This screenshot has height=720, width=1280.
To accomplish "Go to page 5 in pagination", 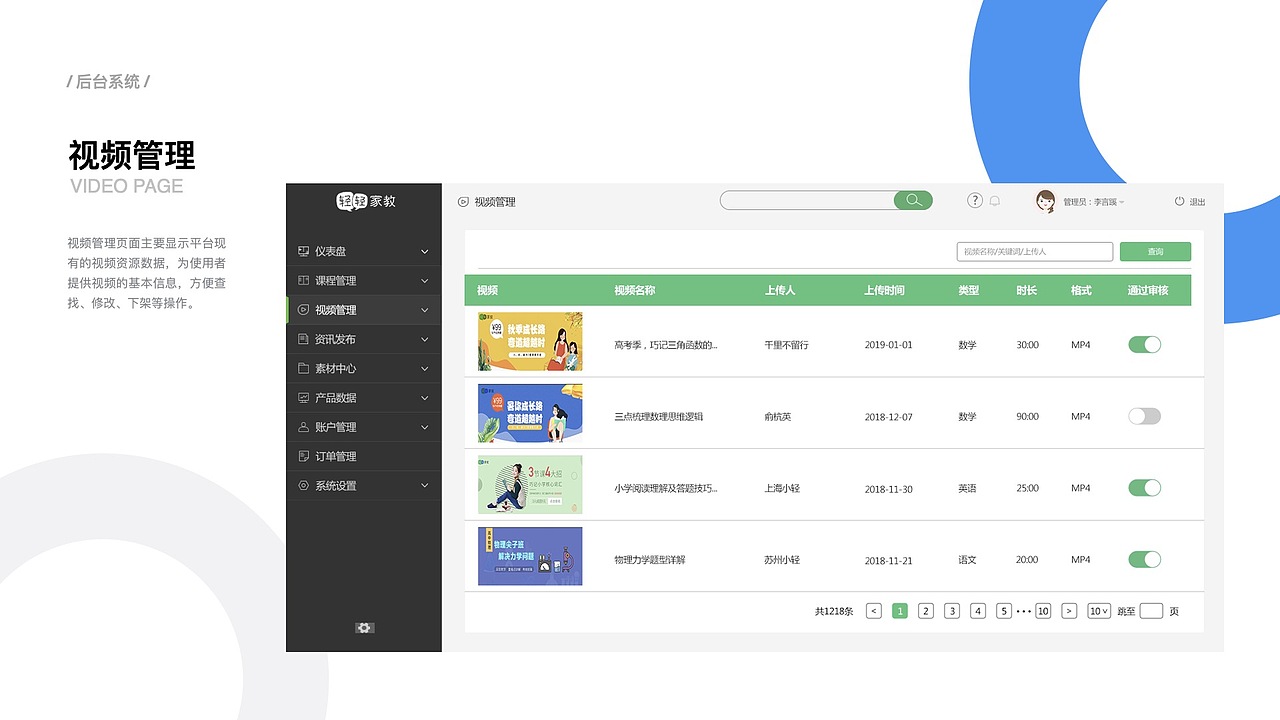I will pos(1003,610).
